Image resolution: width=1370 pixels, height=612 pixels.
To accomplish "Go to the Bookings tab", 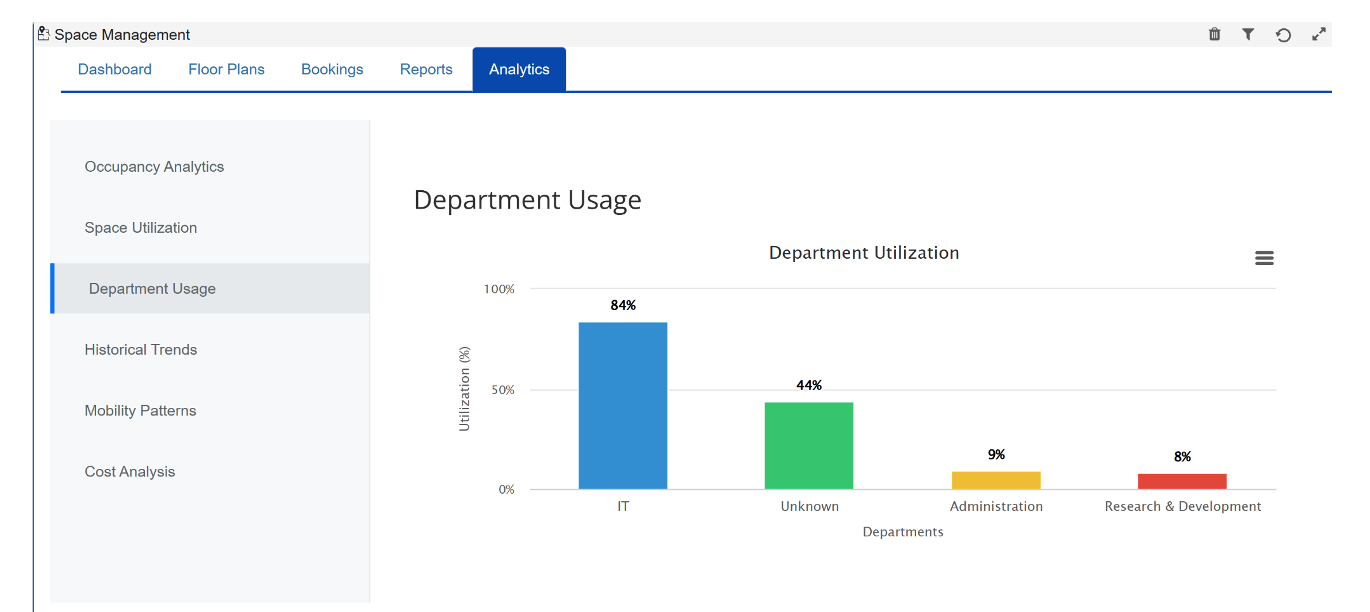I will 332,69.
